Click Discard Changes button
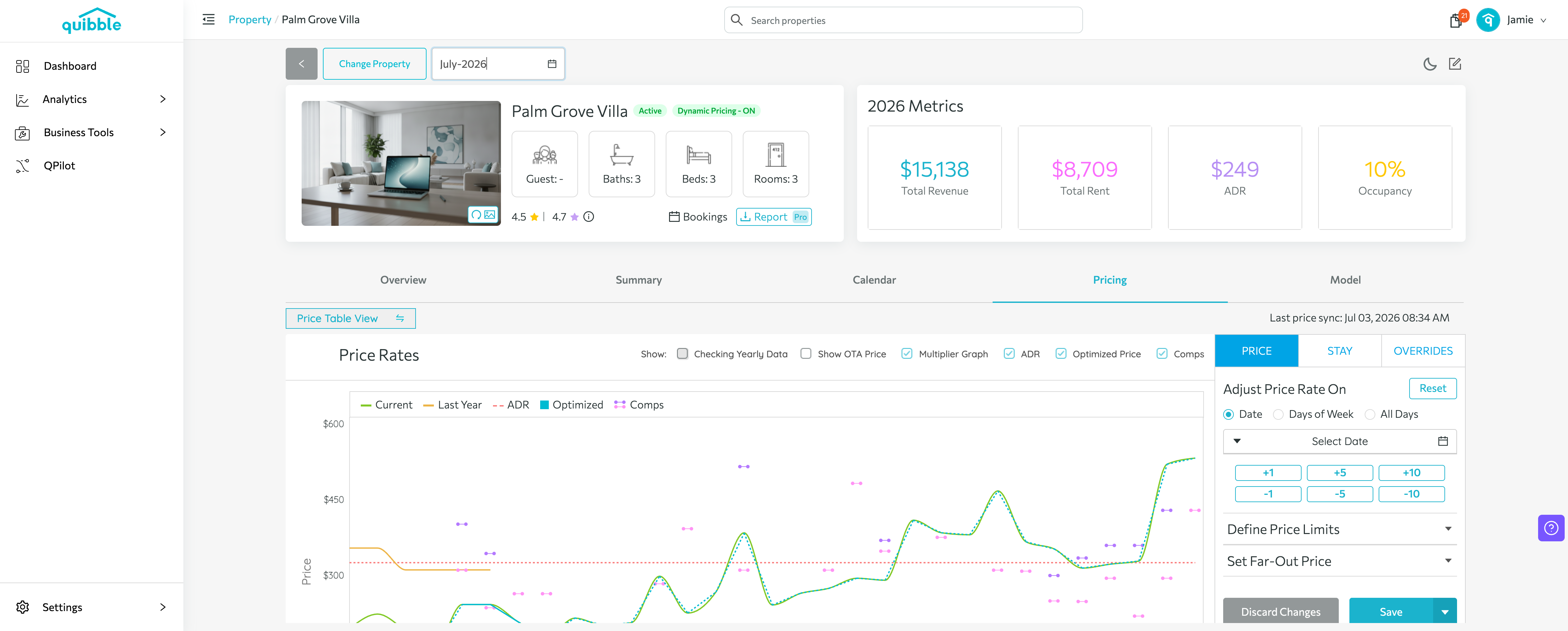The image size is (1568, 631). tap(1281, 611)
